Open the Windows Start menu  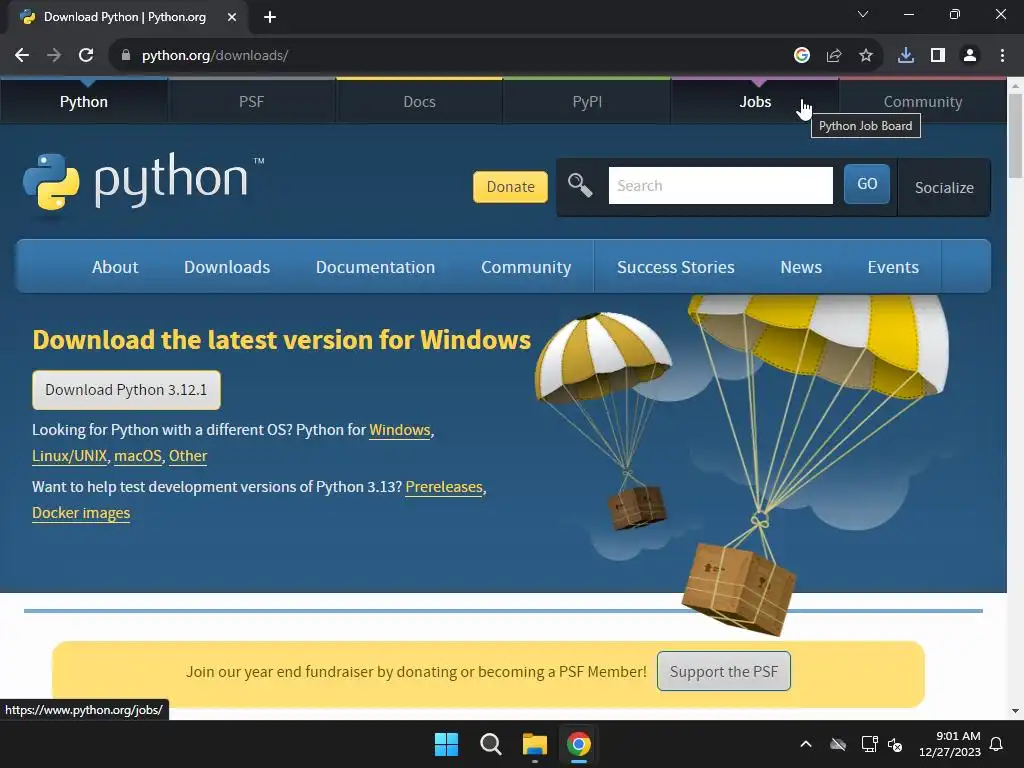[x=447, y=744]
